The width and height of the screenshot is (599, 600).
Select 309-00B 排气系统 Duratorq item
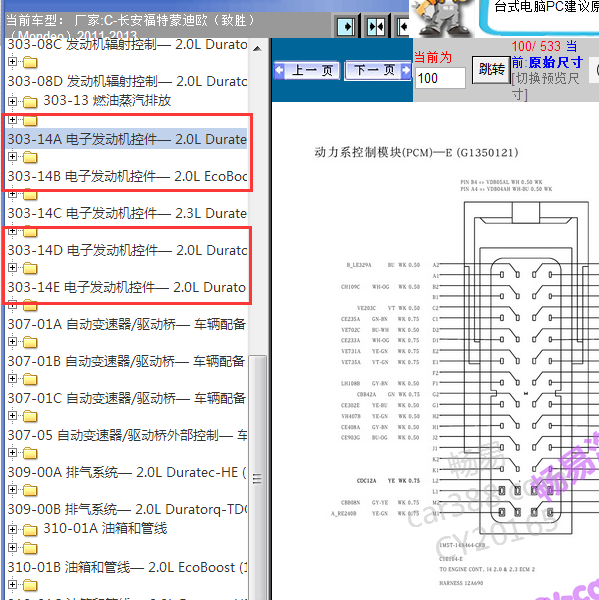[127, 509]
